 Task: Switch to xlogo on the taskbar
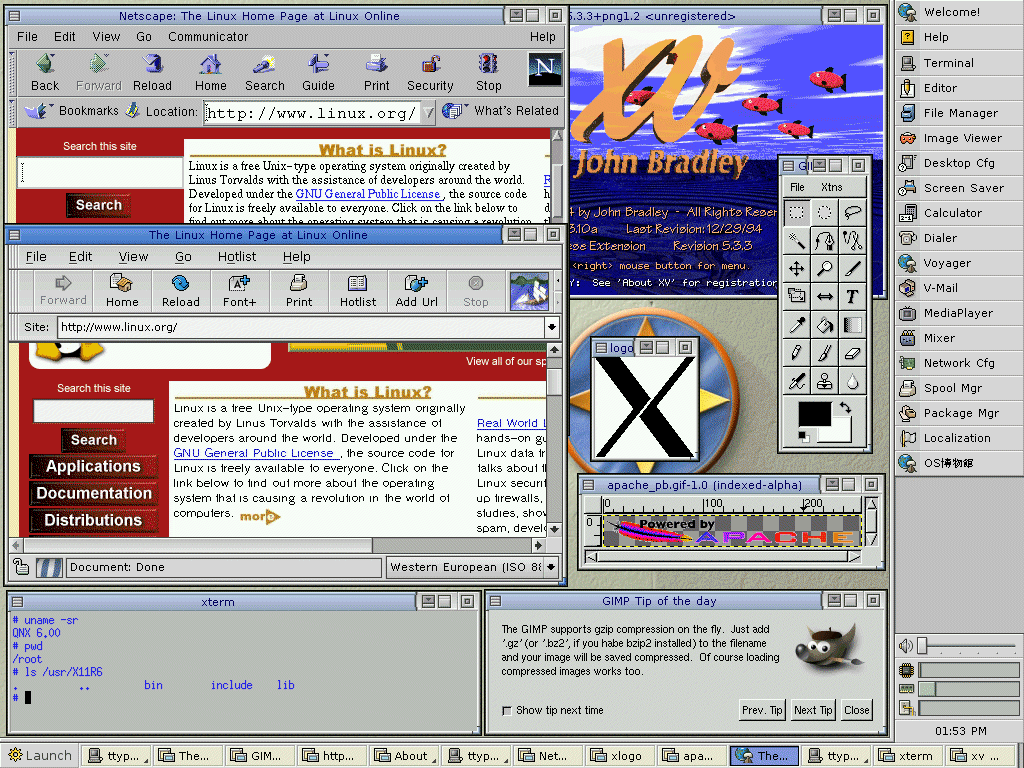point(619,756)
